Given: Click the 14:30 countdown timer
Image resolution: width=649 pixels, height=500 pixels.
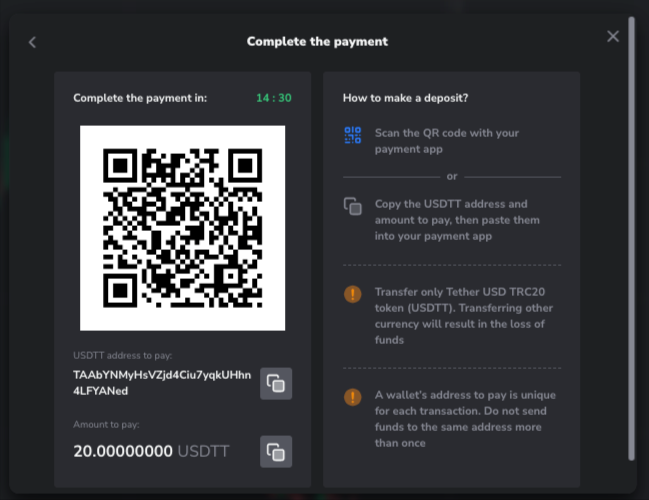Looking at the screenshot, I should 273,98.
